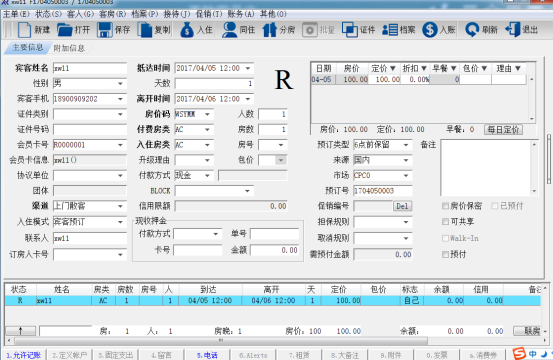Screen dimensions: 553x360
Task: Open the 主单(E) menu
Action: tap(16, 14)
